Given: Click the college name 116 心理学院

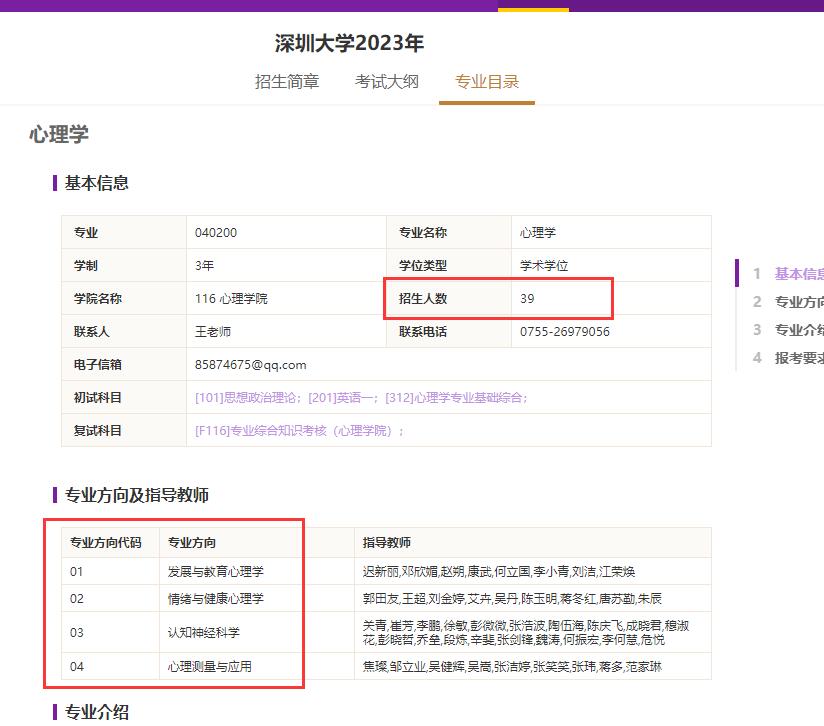Looking at the screenshot, I should click(231, 299).
